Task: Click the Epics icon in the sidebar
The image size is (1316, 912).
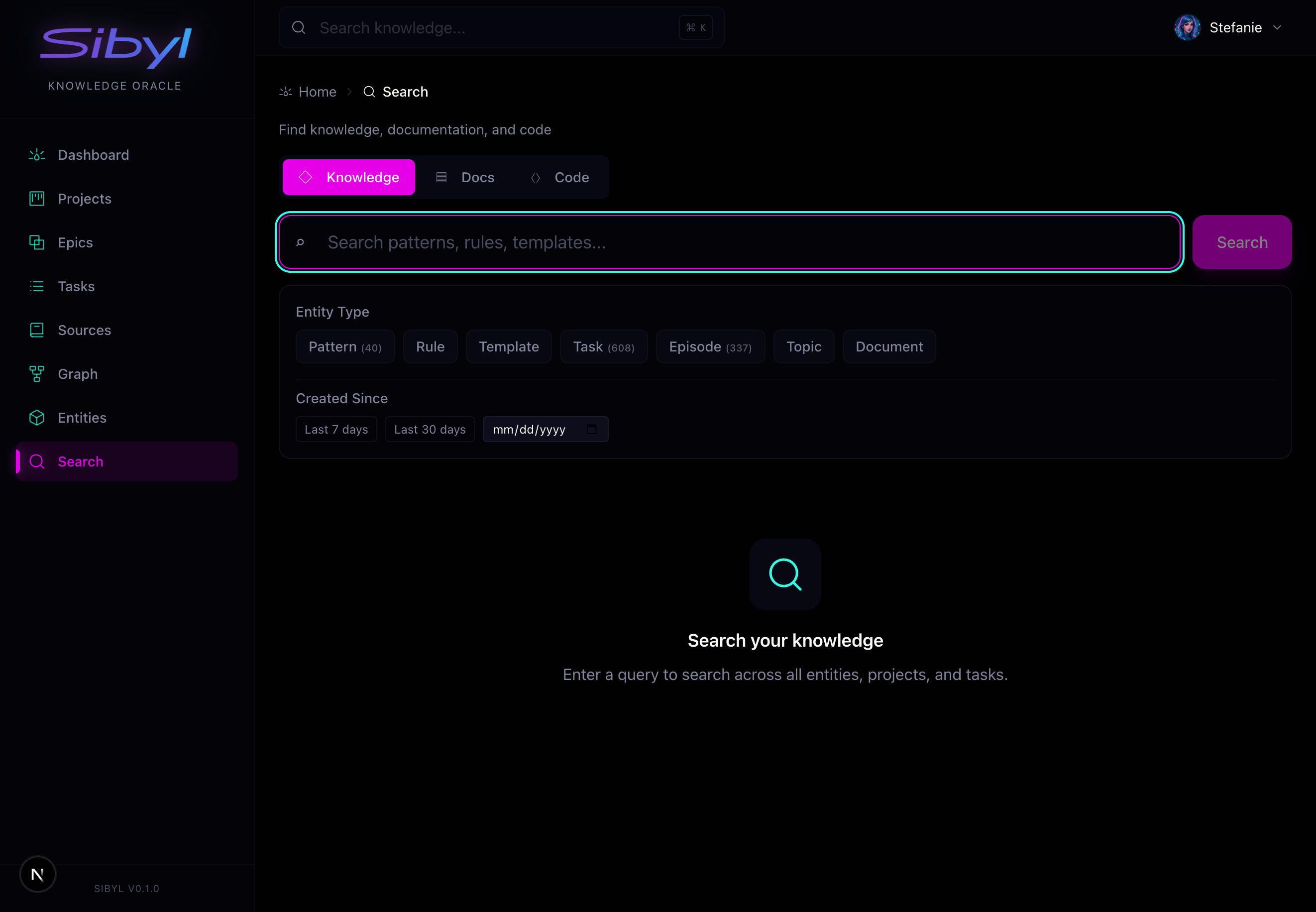Action: pyautogui.click(x=36, y=242)
